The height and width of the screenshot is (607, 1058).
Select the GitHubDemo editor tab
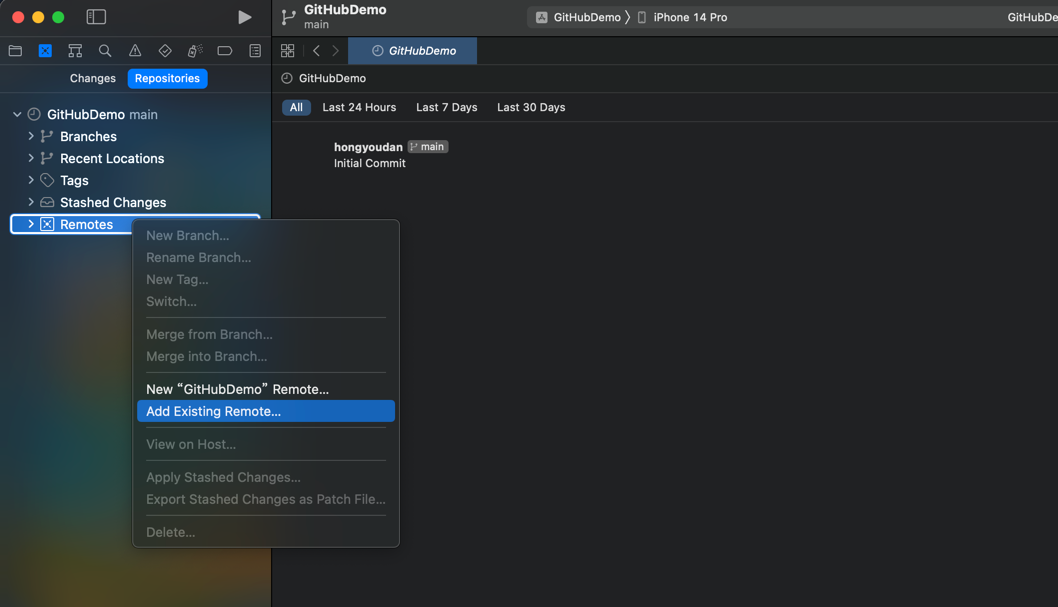tap(413, 51)
